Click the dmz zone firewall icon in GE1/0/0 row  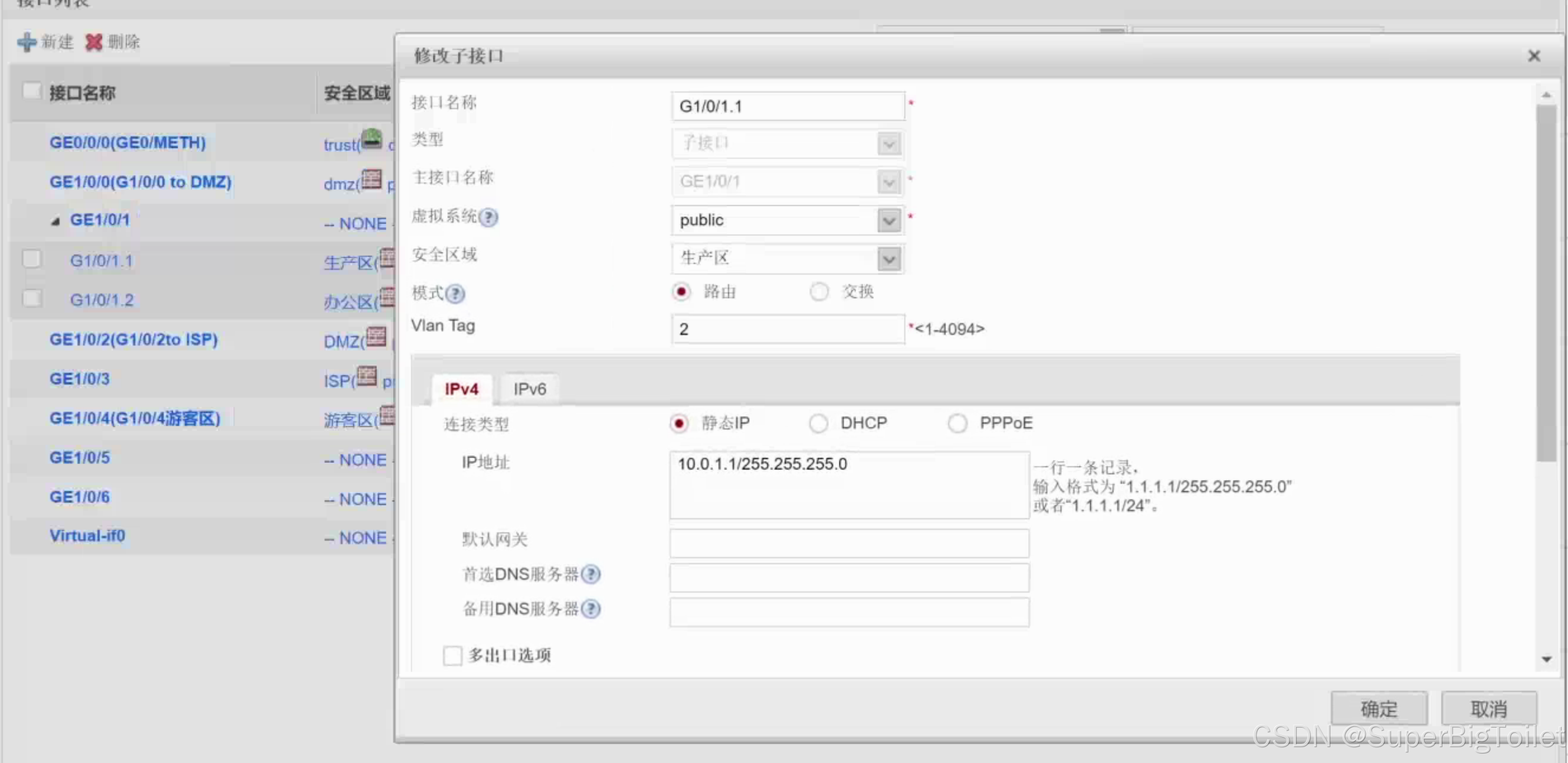(x=372, y=179)
